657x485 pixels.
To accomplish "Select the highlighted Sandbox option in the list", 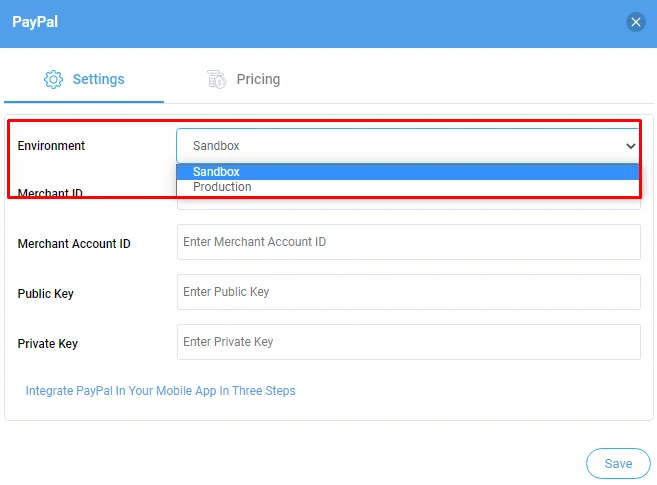I will click(408, 172).
